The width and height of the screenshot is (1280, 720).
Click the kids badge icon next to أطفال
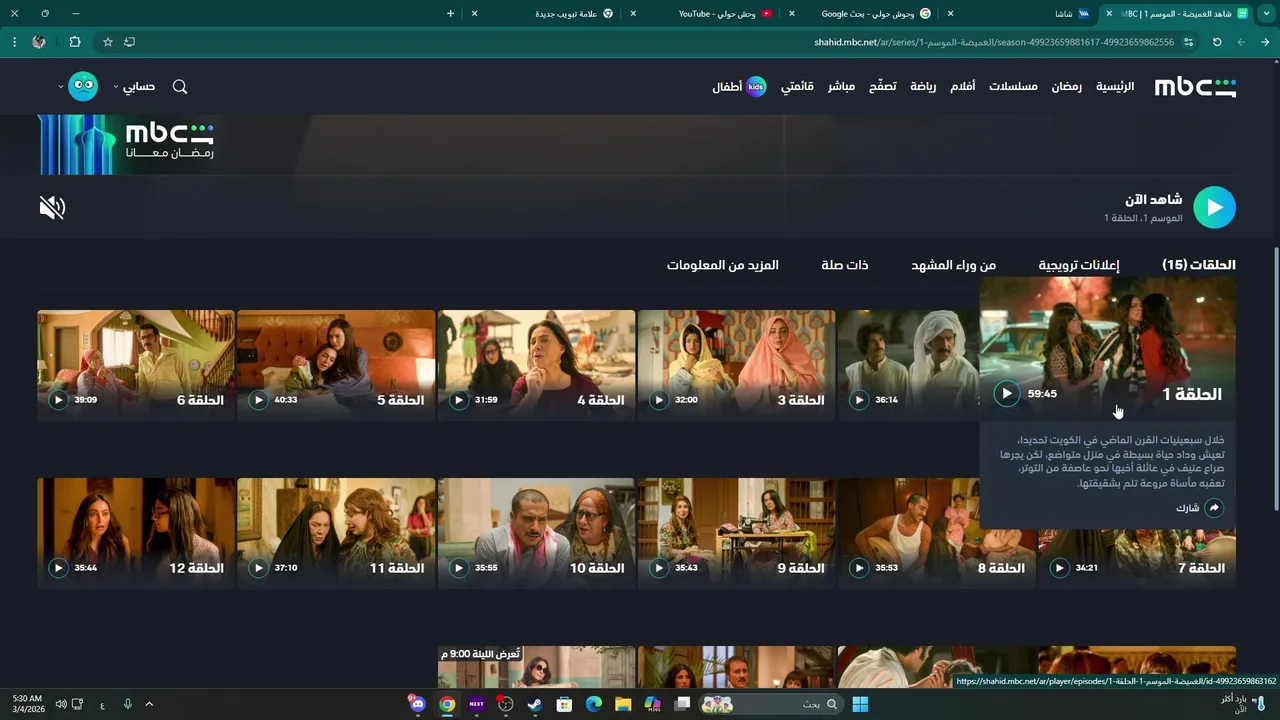756,87
